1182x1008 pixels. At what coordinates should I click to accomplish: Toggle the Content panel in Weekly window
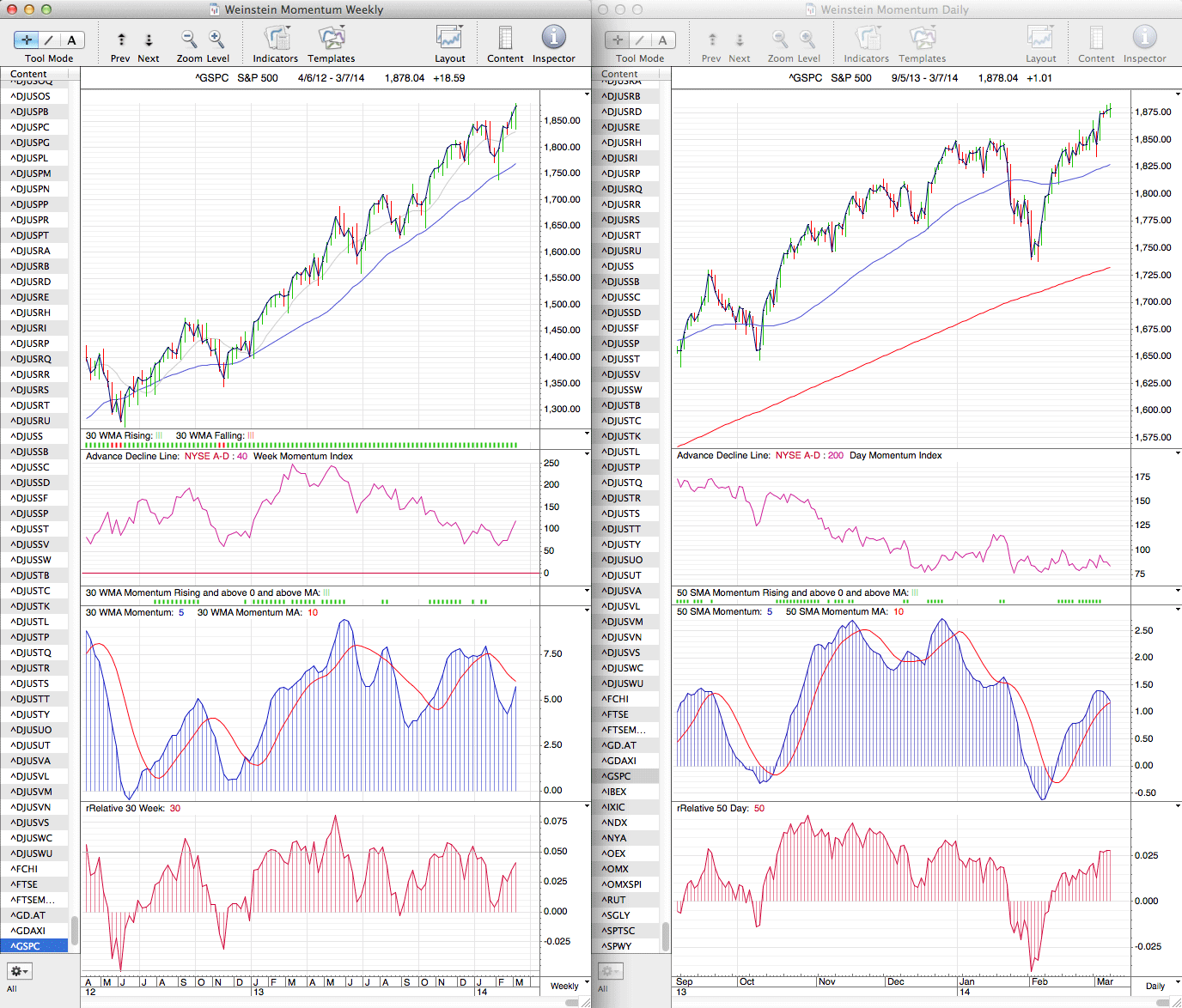[505, 39]
